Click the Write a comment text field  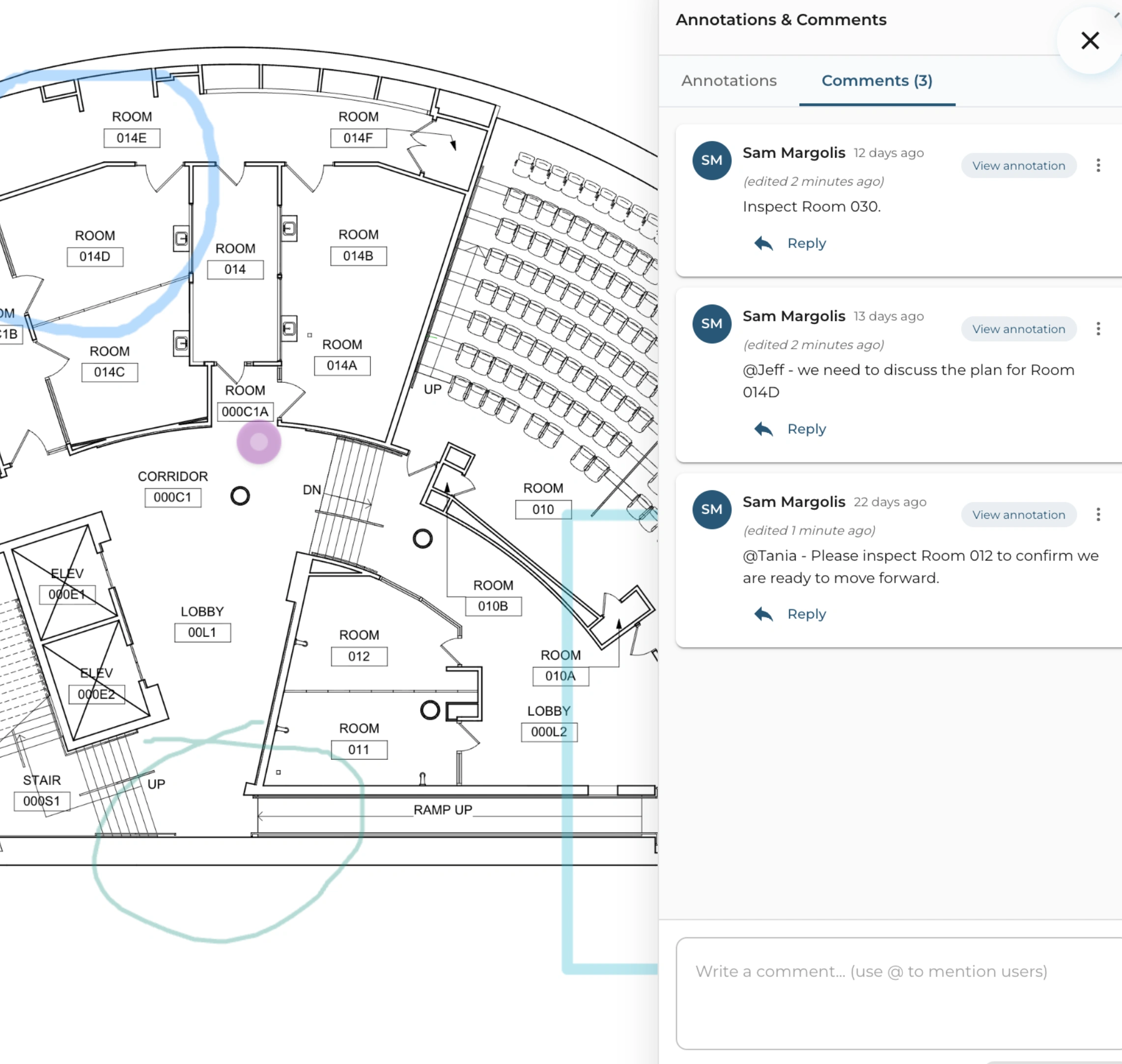click(x=896, y=993)
